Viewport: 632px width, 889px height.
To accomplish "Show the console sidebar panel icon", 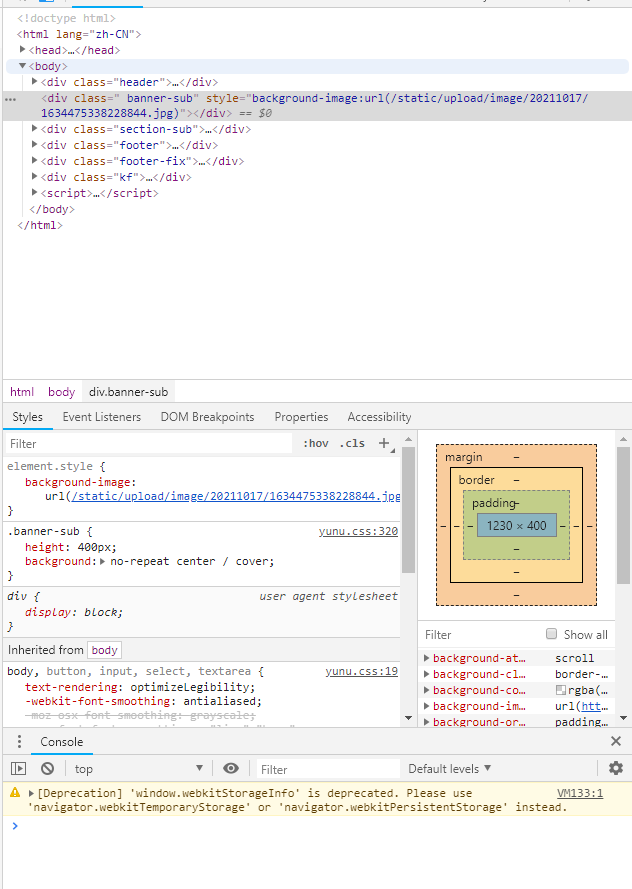I will 19,769.
